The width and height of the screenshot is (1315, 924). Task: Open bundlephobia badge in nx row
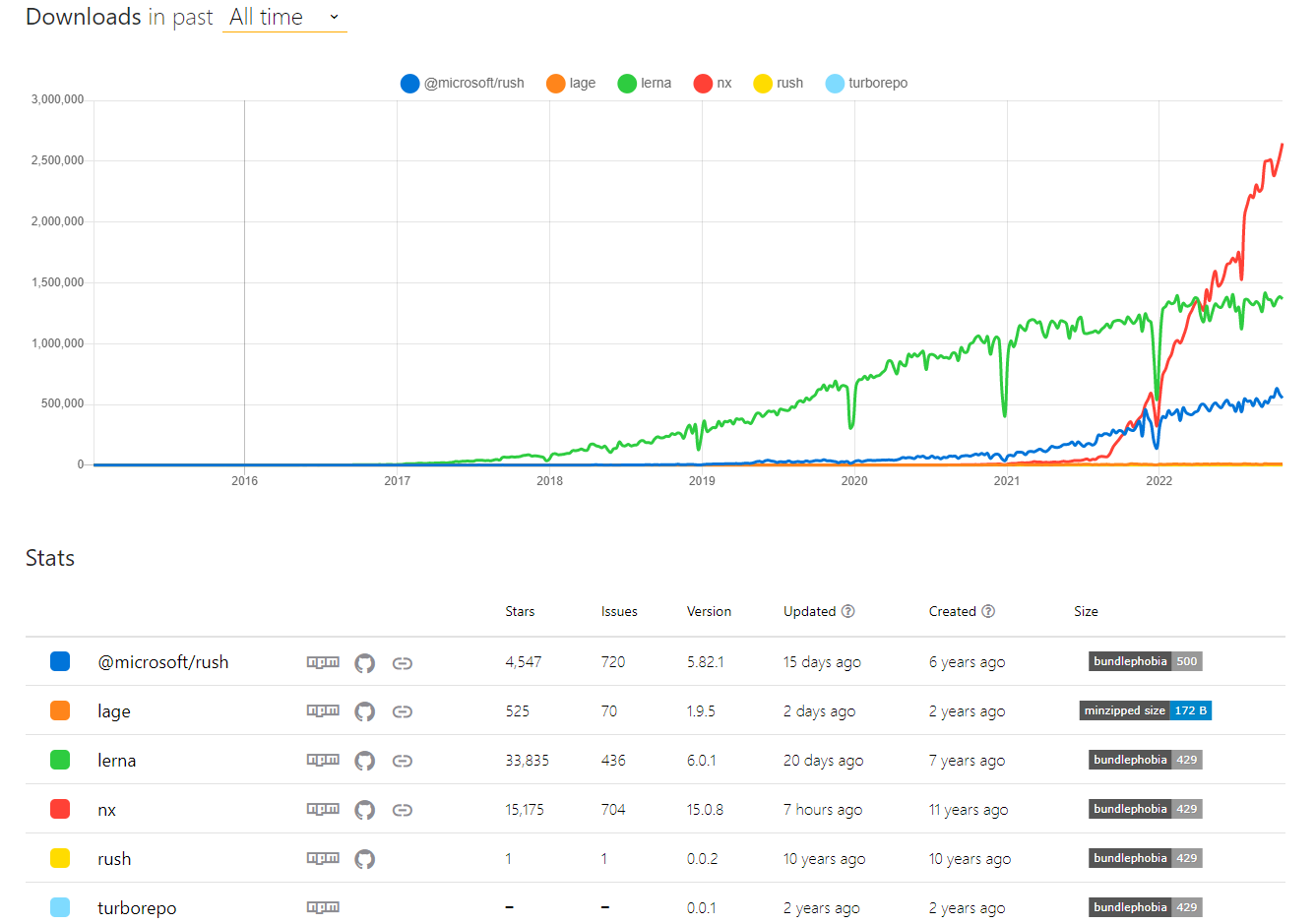click(x=1146, y=809)
